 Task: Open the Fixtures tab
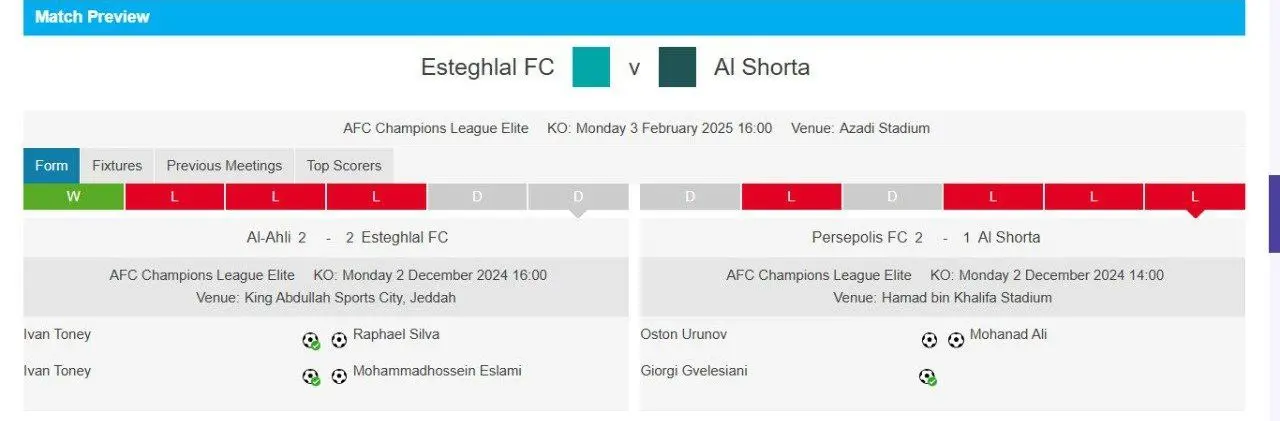117,166
